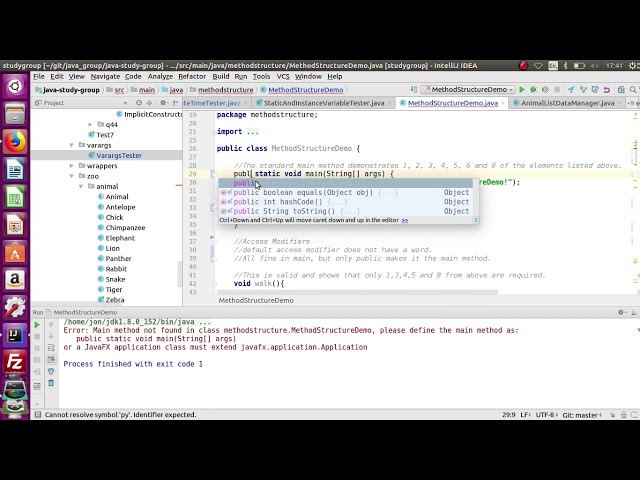Open the VCS menu
The width and height of the screenshot is (640, 480).
[283, 76]
